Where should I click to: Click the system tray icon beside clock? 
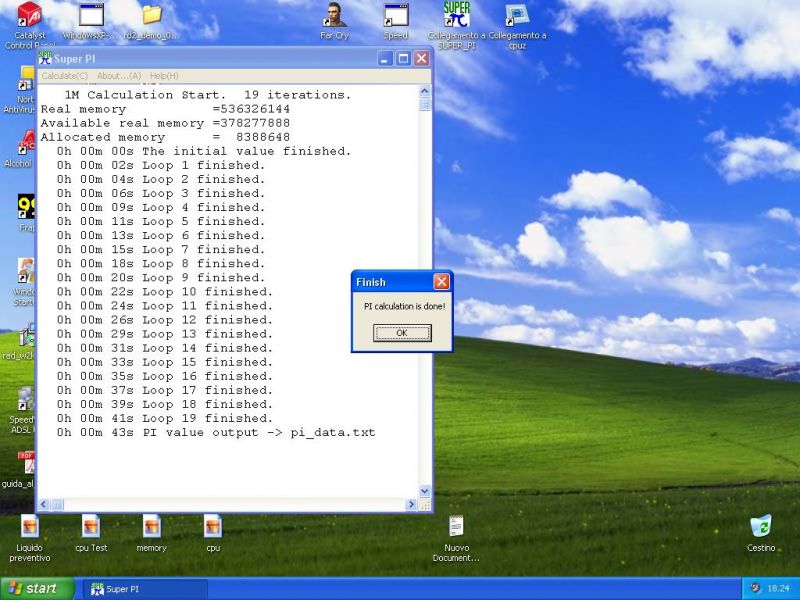point(756,588)
